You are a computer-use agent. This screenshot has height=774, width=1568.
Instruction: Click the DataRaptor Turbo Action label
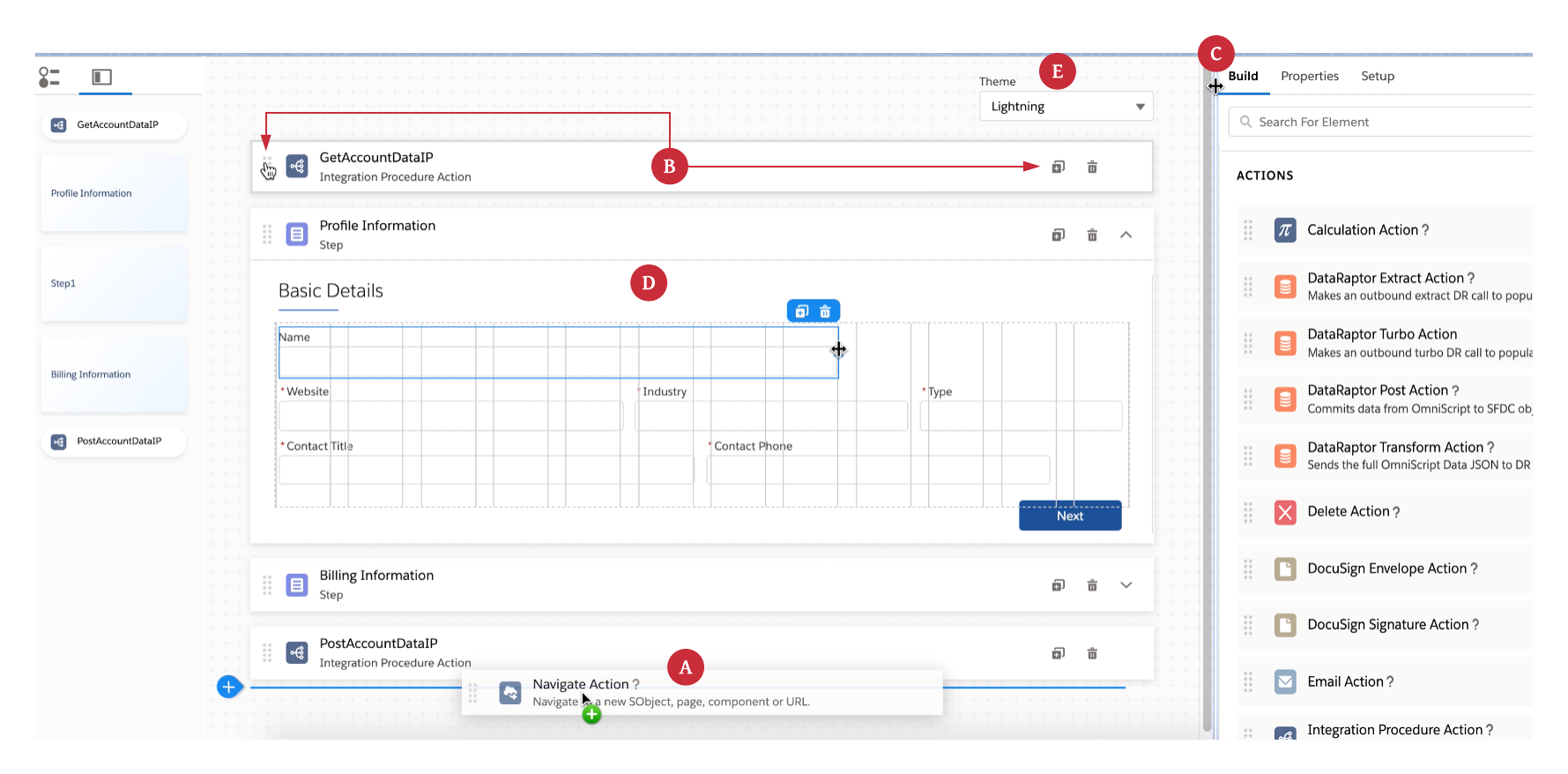click(x=1382, y=334)
